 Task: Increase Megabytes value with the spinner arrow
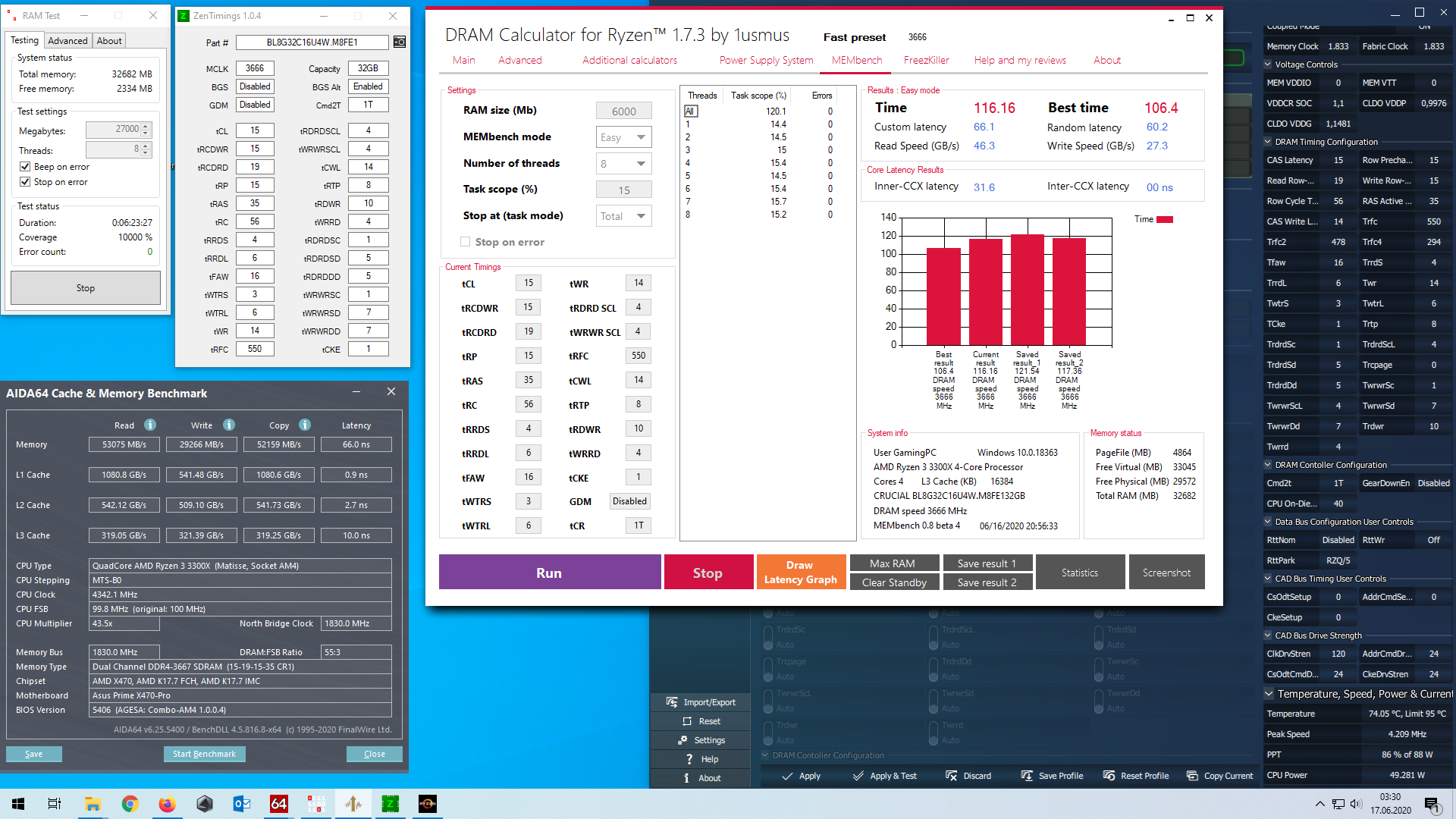click(146, 126)
